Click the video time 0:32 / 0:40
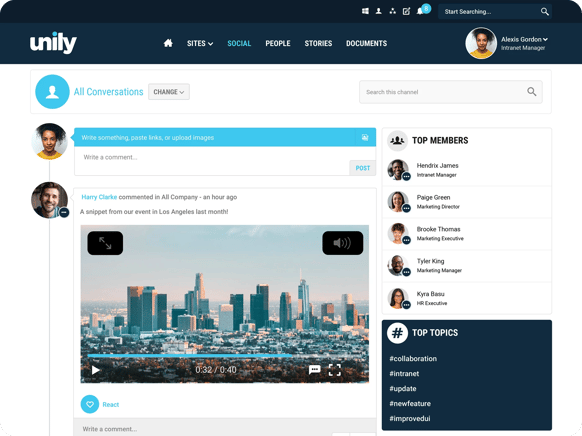Screen dimensions: 582x436 [216, 370]
